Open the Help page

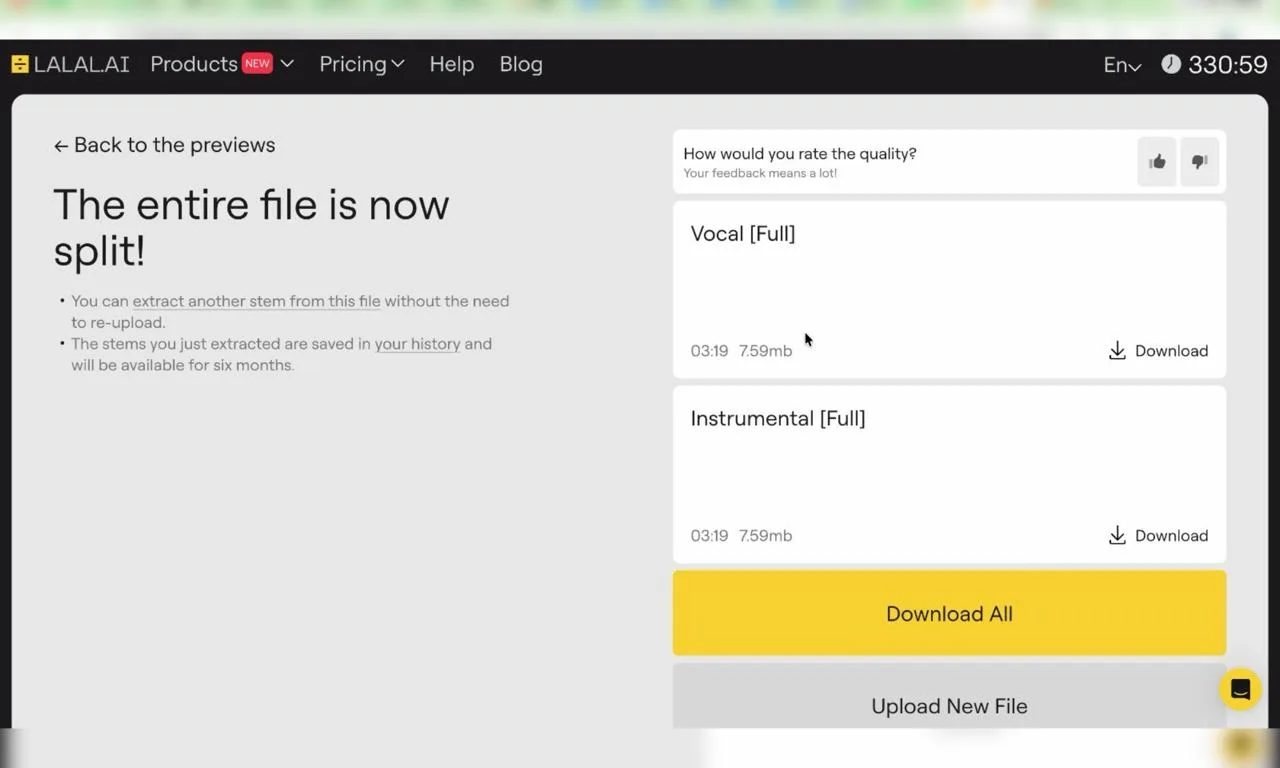tap(452, 64)
